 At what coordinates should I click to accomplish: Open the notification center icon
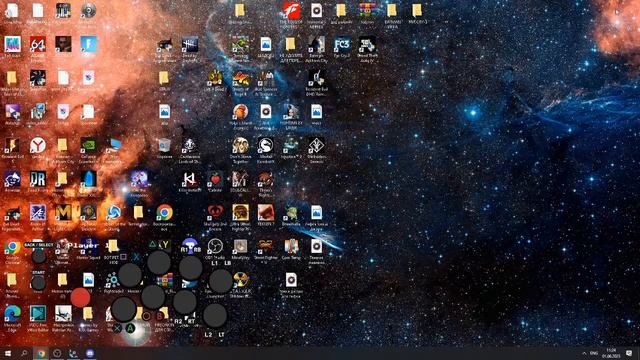[629, 353]
